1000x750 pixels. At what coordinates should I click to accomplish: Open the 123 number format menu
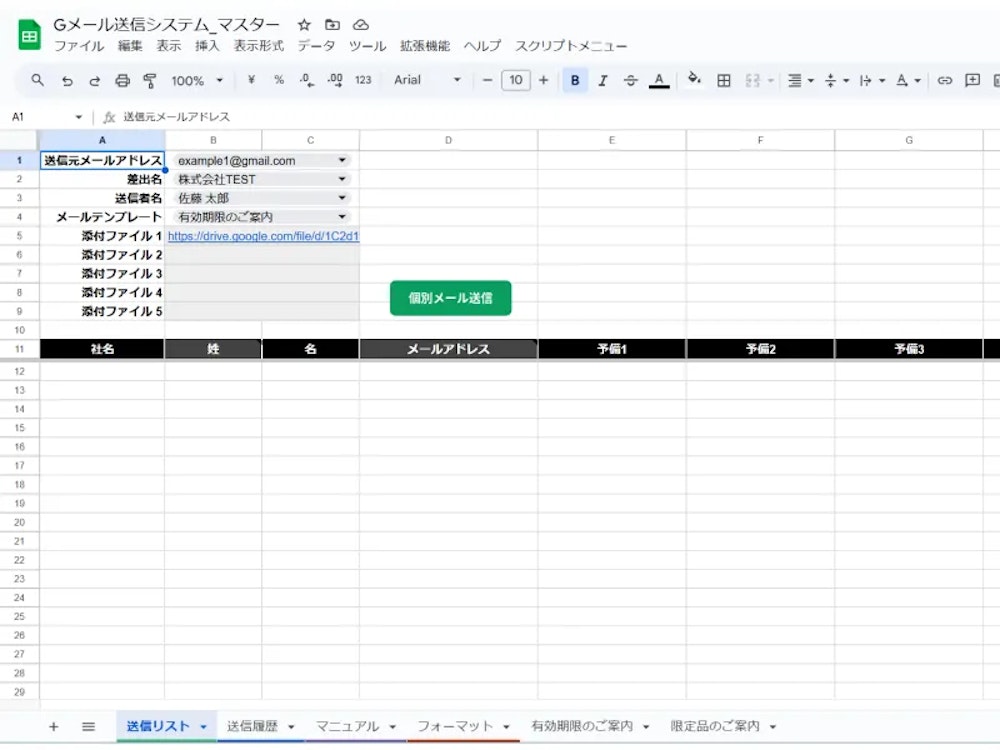[x=364, y=80]
